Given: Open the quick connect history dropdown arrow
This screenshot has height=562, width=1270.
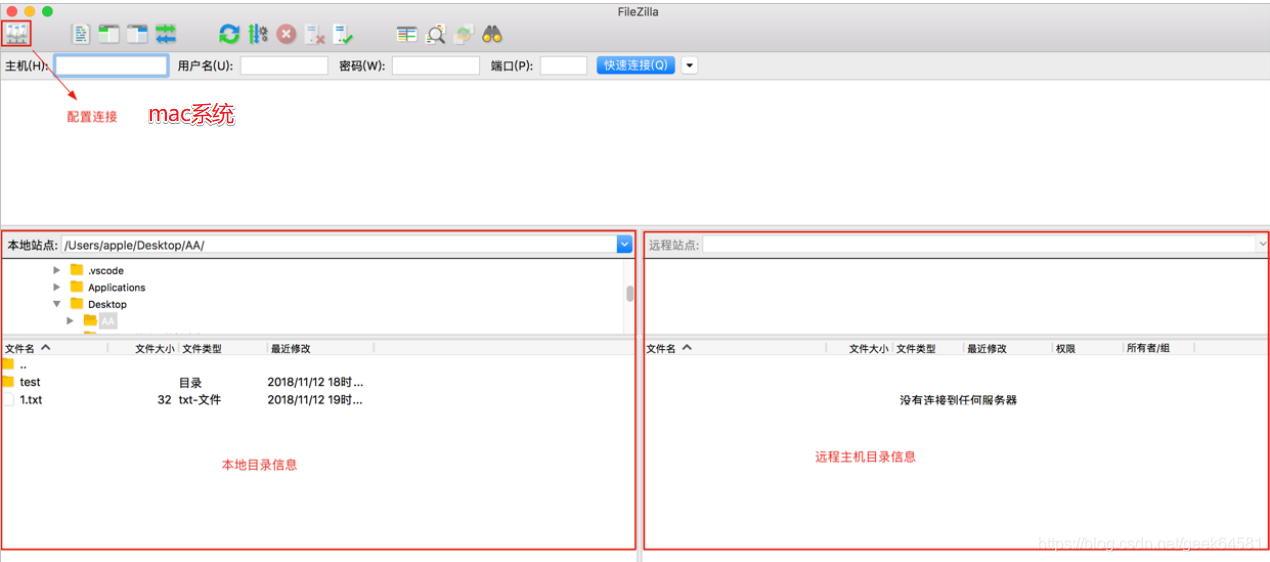Looking at the screenshot, I should (689, 65).
